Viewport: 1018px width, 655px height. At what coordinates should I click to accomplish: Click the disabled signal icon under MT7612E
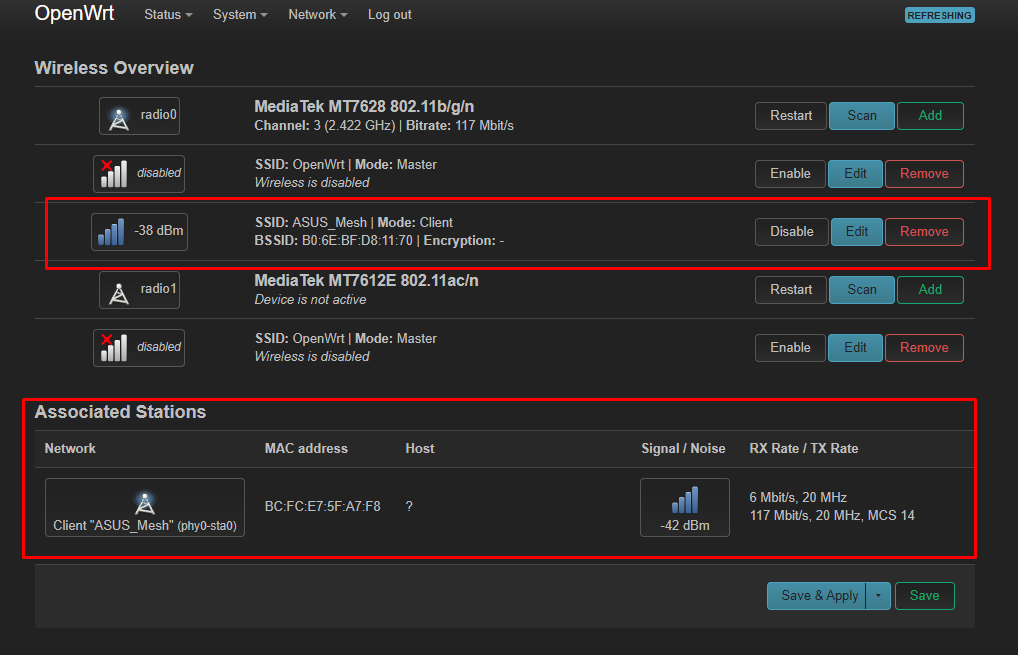(x=139, y=347)
